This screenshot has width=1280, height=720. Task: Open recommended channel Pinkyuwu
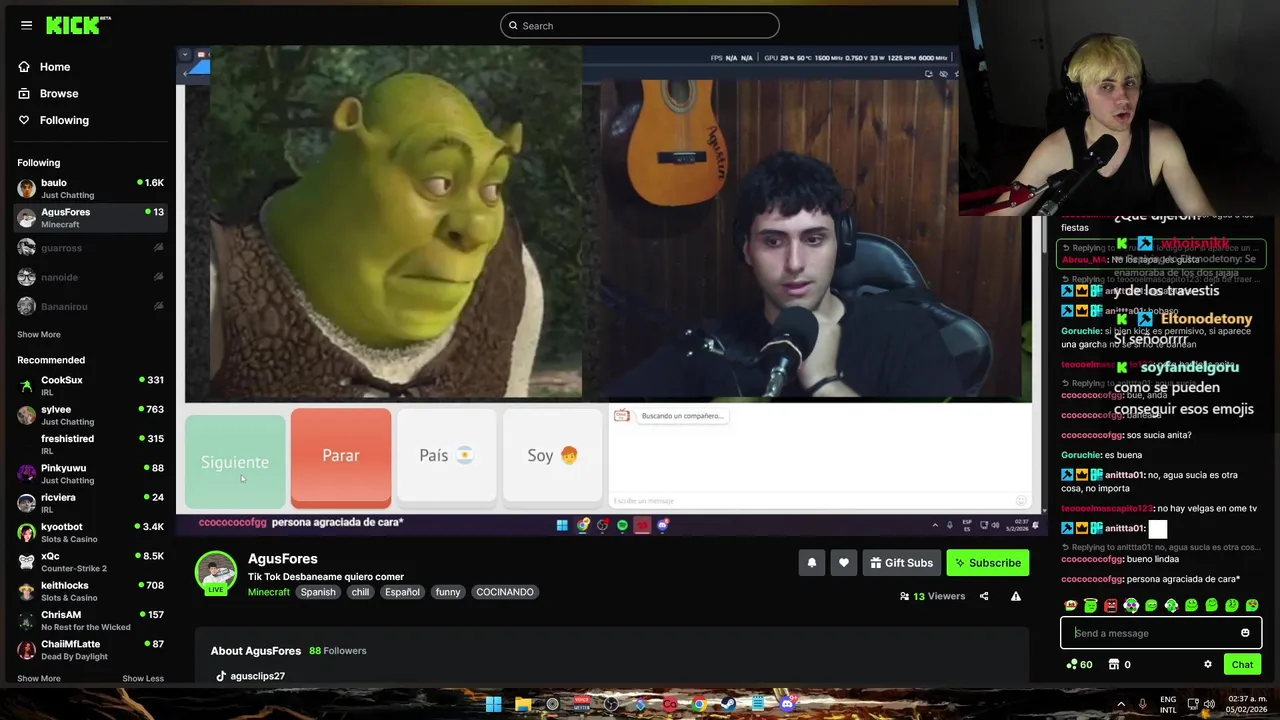coord(90,474)
